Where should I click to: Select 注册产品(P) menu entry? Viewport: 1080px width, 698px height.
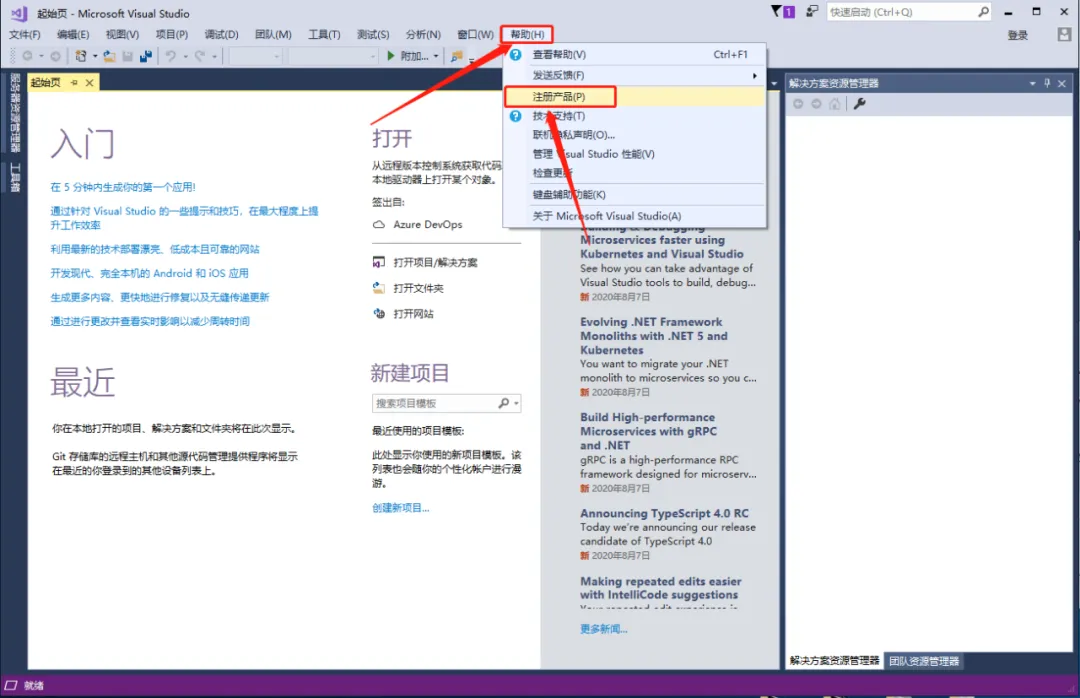coord(635,96)
